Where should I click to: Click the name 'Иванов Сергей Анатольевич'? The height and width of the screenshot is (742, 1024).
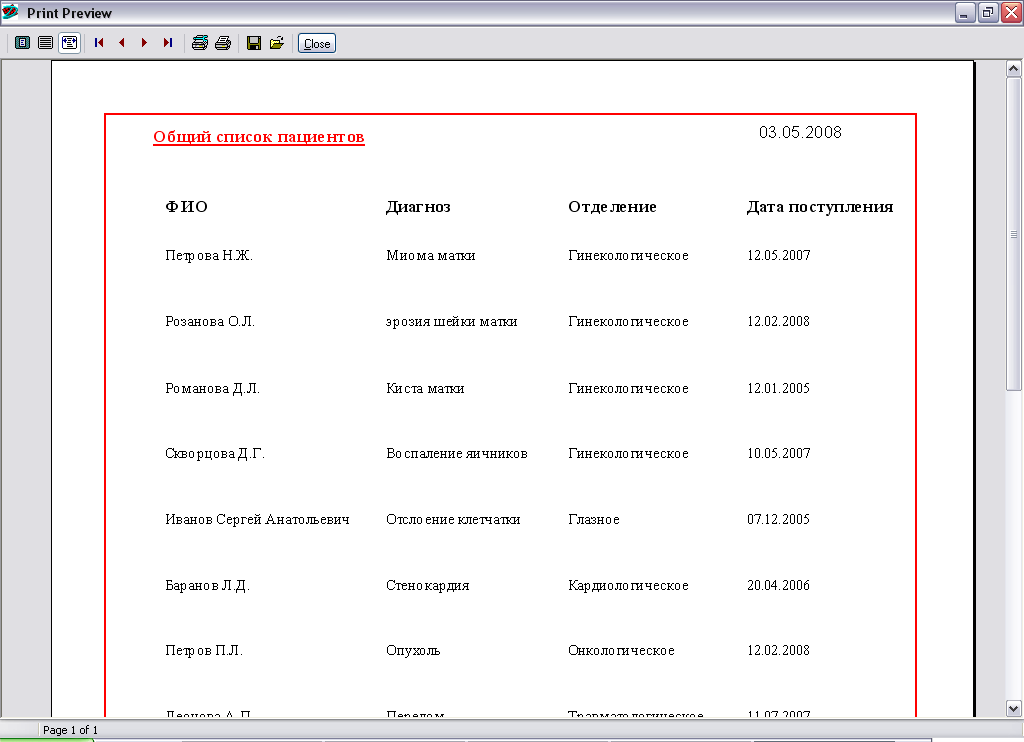point(257,519)
